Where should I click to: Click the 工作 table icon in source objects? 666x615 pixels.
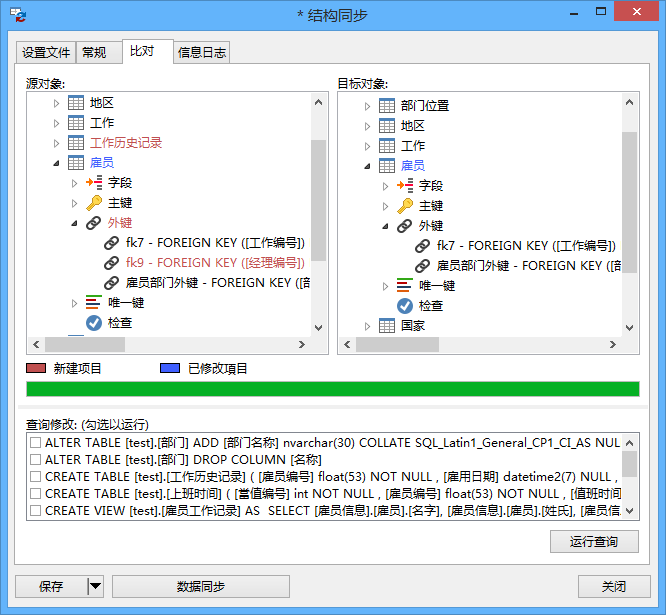(x=76, y=123)
